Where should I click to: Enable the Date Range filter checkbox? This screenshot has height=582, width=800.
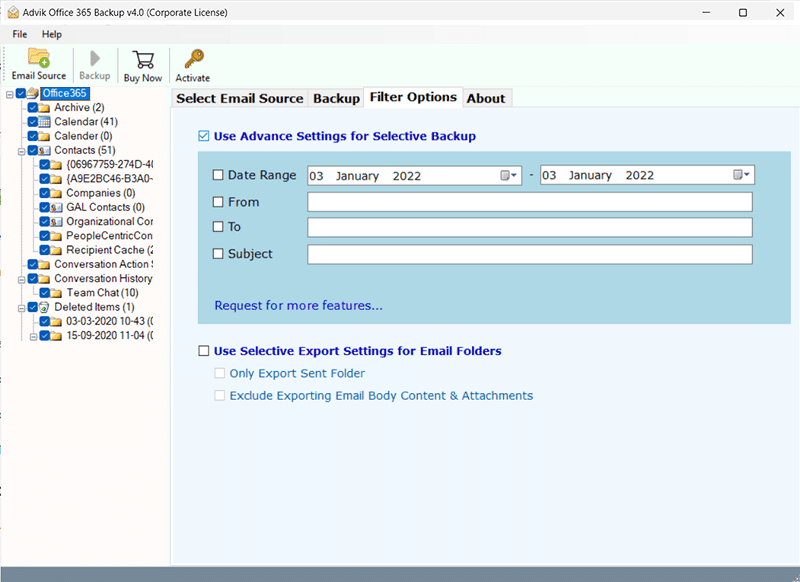pyautogui.click(x=218, y=175)
